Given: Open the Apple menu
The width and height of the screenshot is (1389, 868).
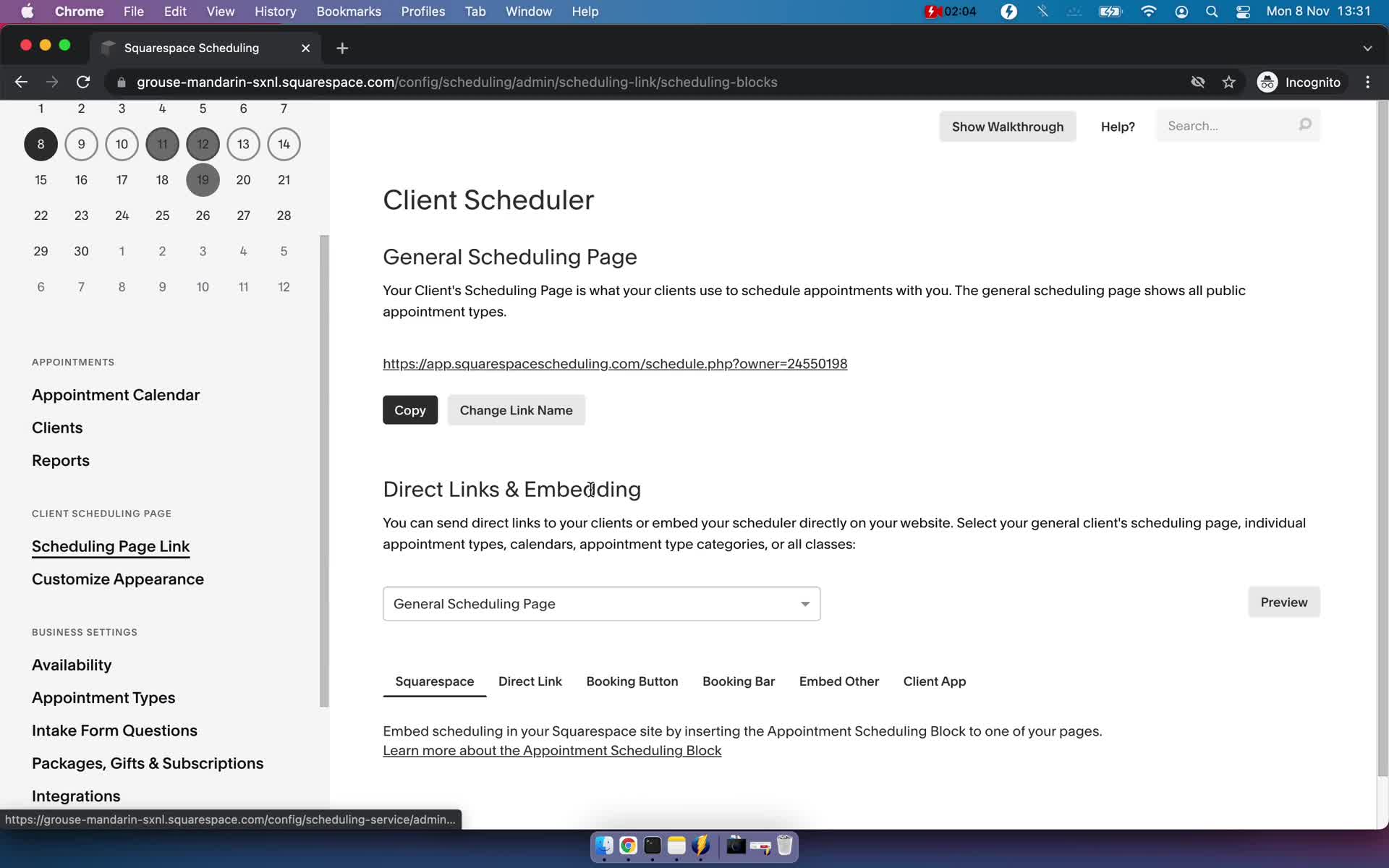Looking at the screenshot, I should tap(27, 12).
